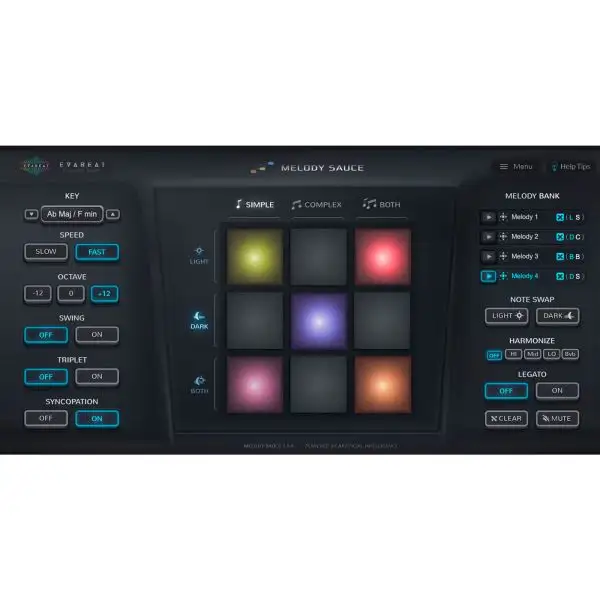Open the Help Tips icon
600x600 pixels.
552,167
